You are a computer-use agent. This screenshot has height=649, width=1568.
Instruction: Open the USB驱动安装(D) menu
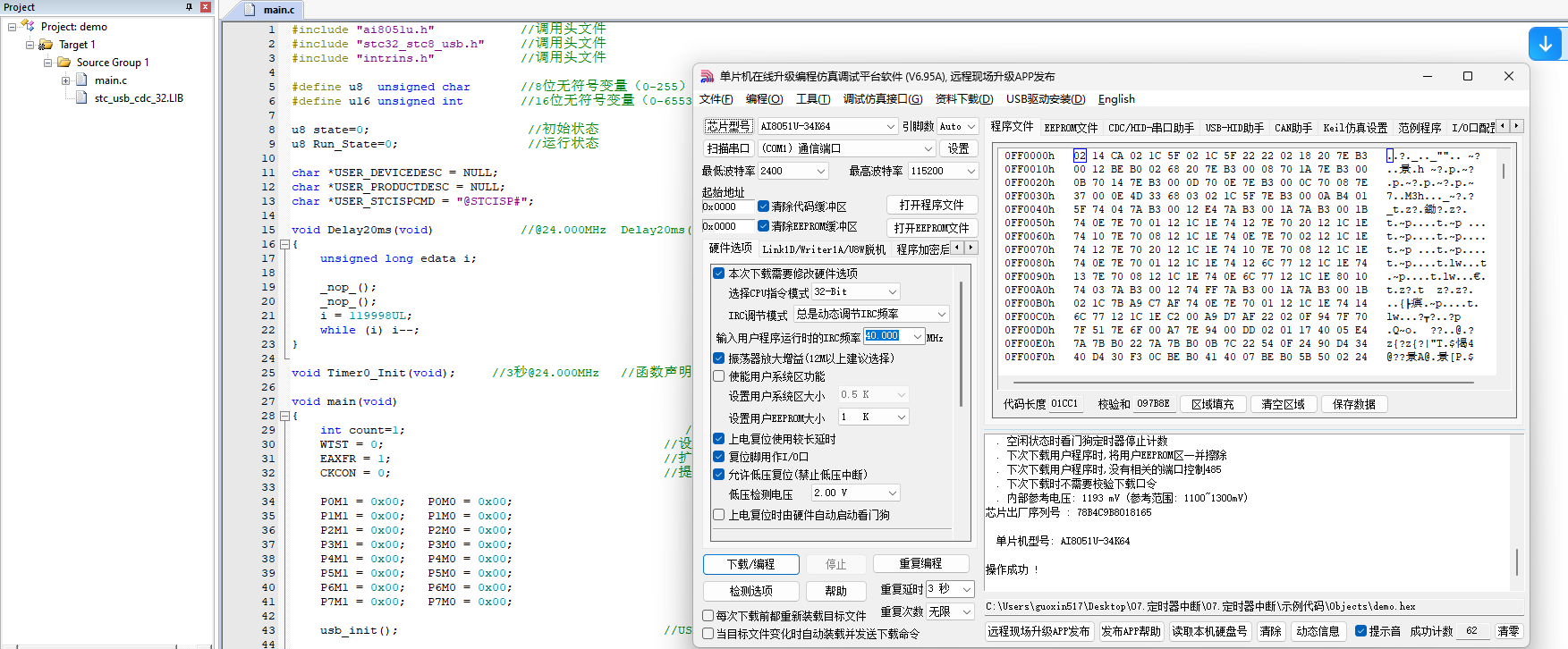point(1046,99)
